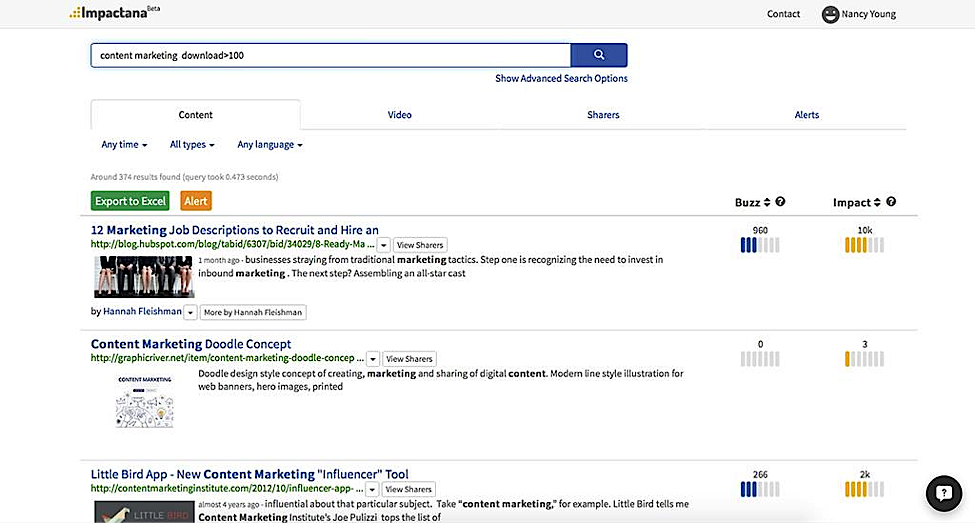
Task: Switch to the Video tab
Action: coord(399,114)
